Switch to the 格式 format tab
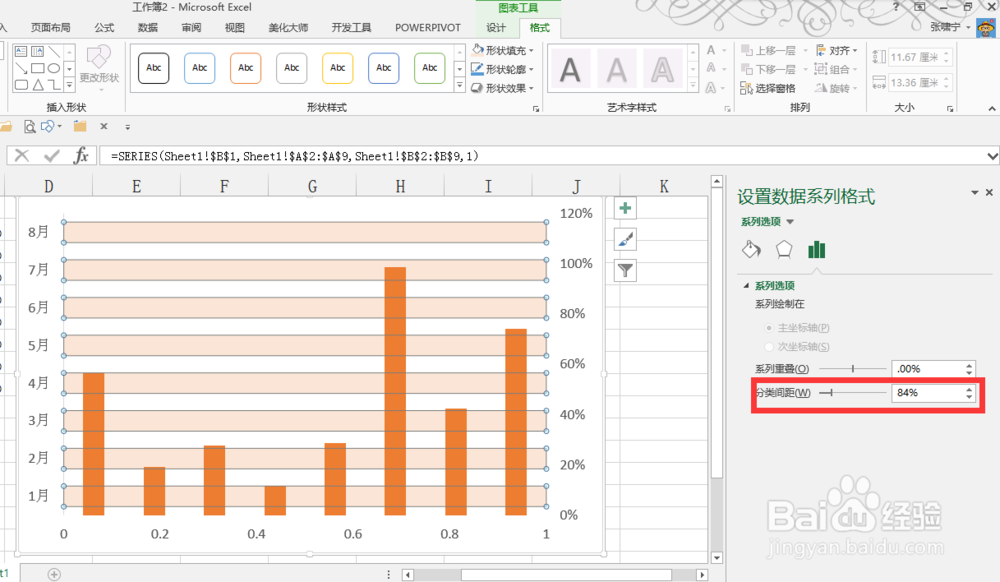This screenshot has width=1000, height=582. 540,27
